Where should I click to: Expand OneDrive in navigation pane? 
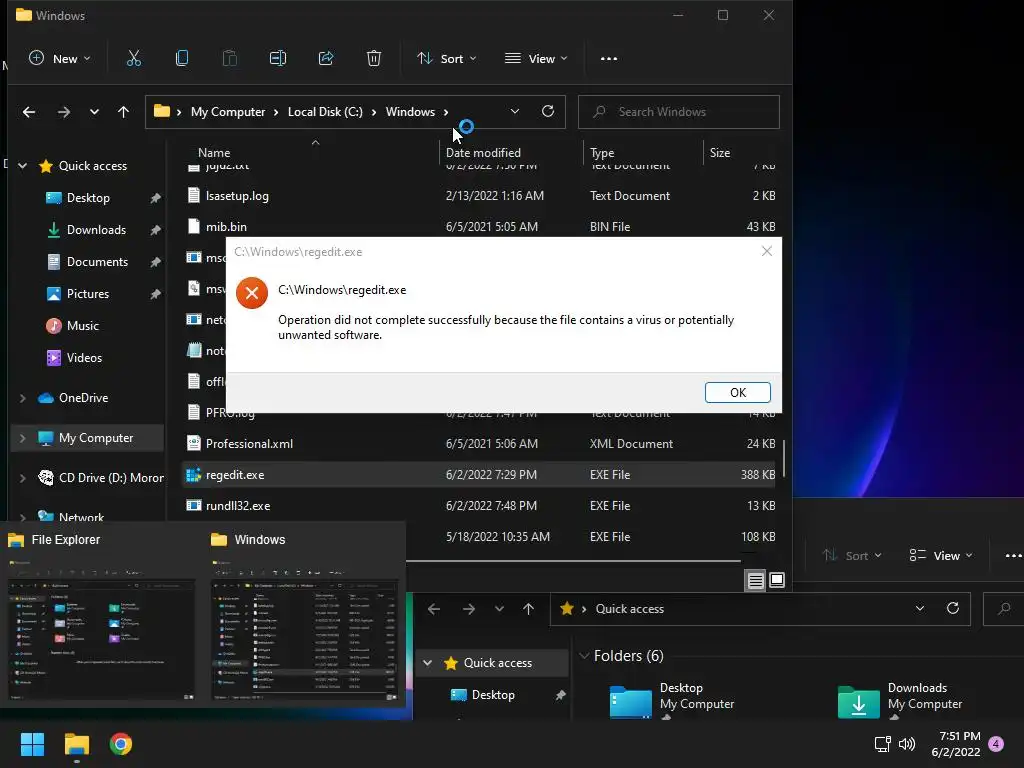(22, 398)
